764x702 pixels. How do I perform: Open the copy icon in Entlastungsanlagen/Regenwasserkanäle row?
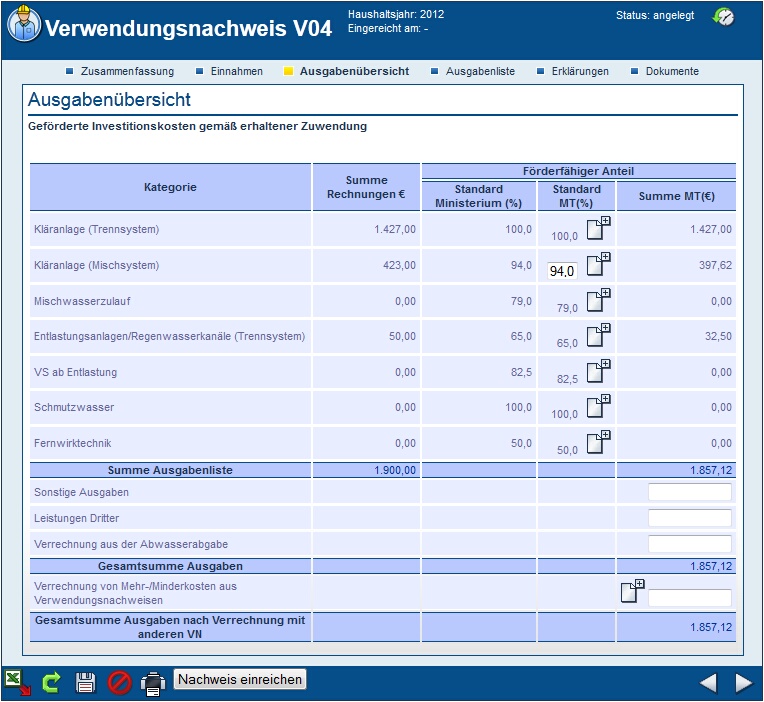click(x=598, y=335)
